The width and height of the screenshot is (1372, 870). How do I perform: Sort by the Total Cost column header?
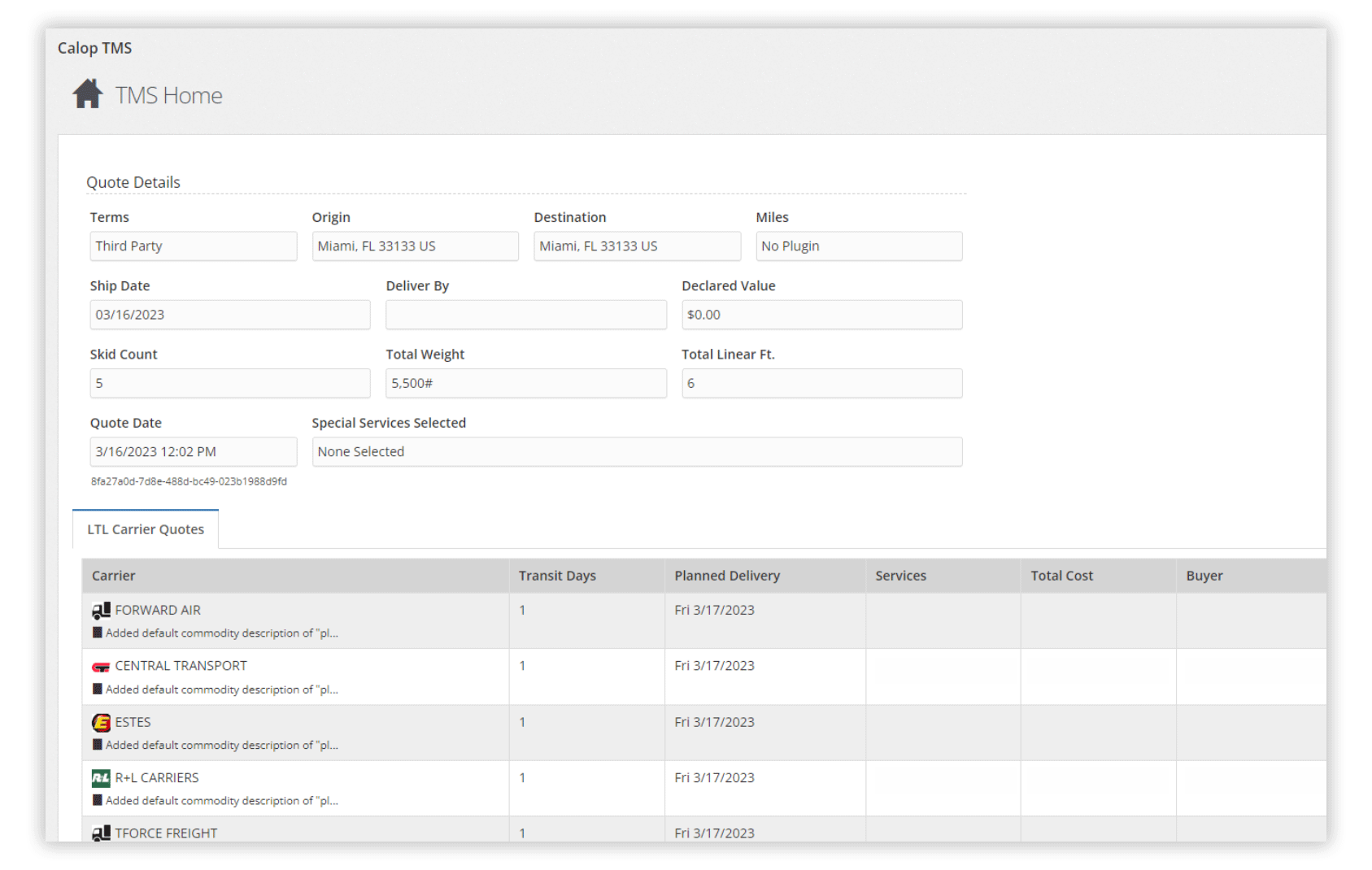(x=1061, y=576)
